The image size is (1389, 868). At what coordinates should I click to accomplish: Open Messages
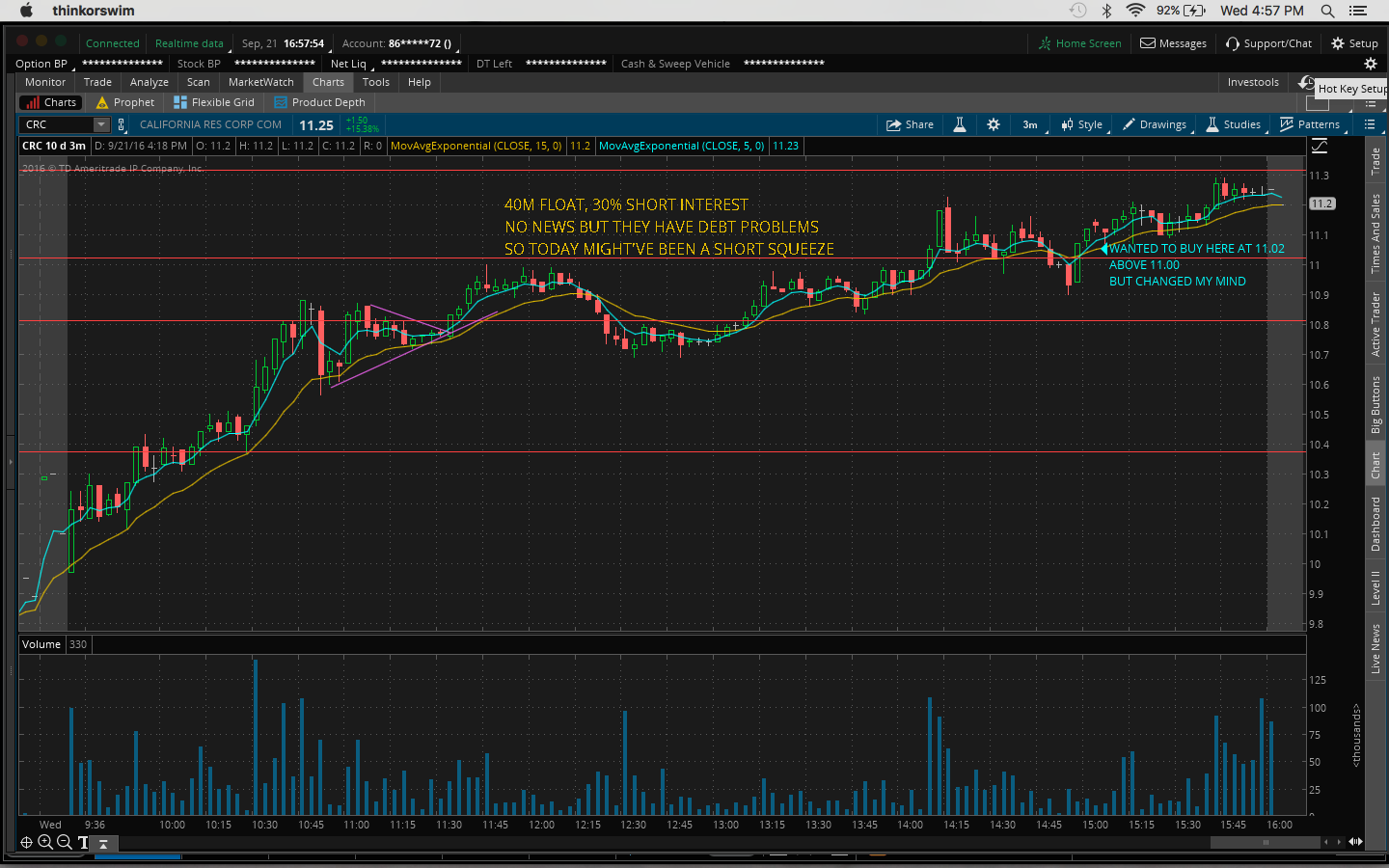[1174, 43]
